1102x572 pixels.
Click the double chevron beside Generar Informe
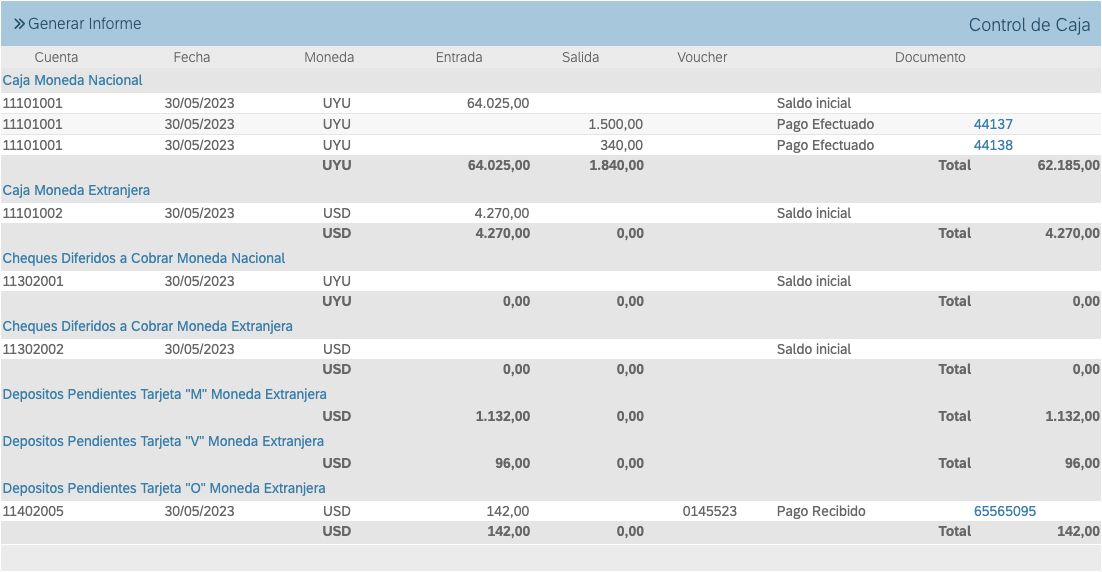coord(19,23)
